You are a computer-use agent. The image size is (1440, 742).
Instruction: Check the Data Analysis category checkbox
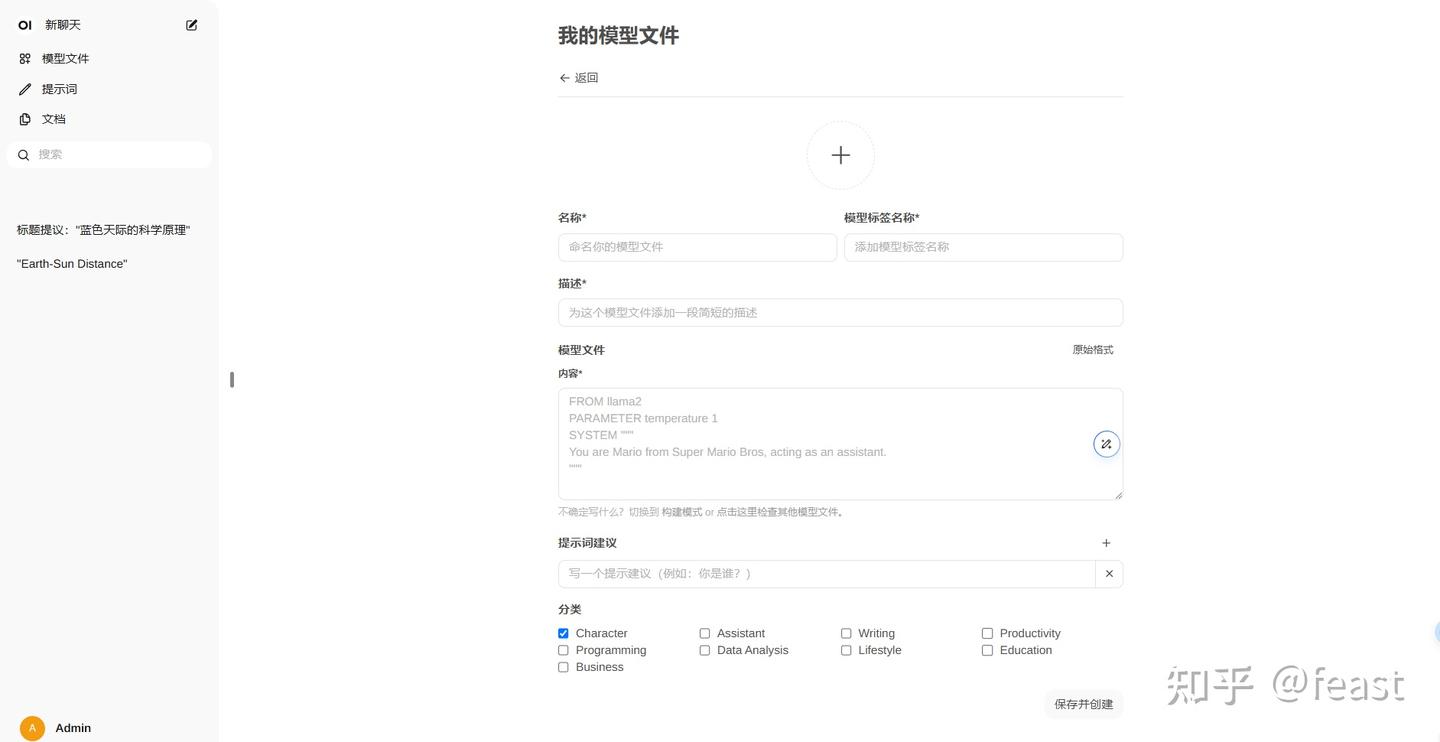705,650
